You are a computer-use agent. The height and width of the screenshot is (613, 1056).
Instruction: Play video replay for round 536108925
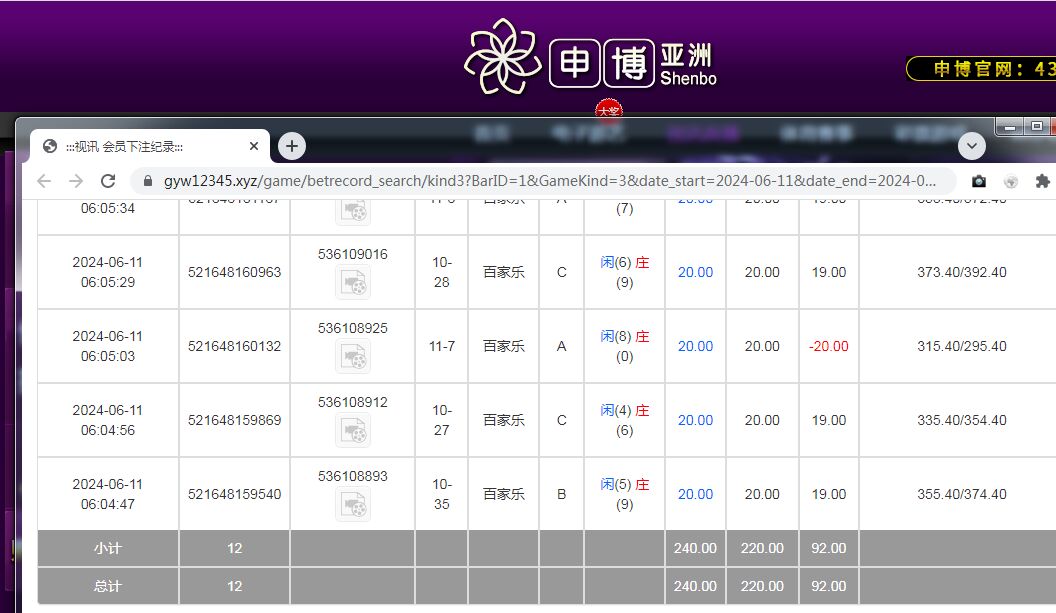(353, 357)
